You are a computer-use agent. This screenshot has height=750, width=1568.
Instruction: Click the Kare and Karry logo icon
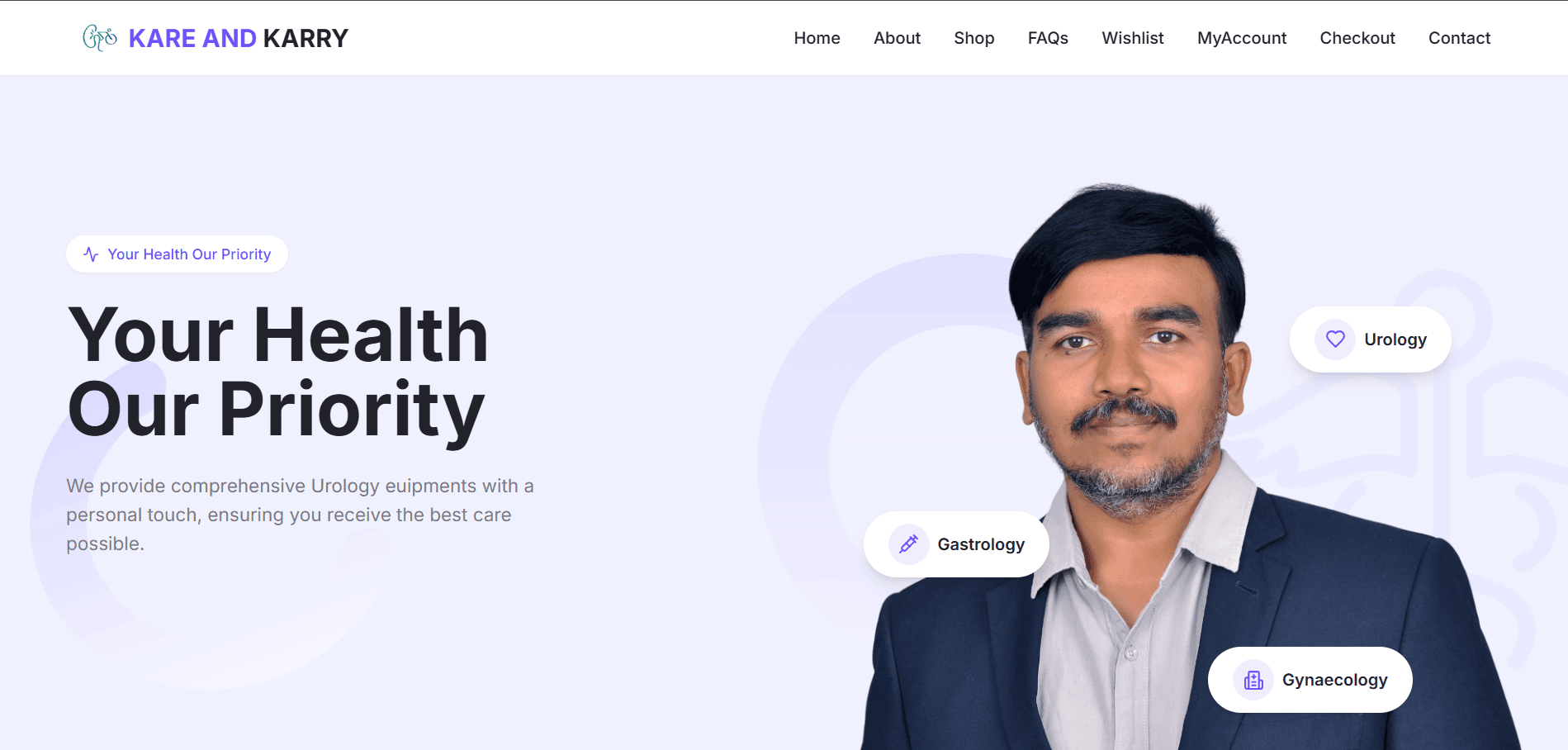[x=100, y=38]
